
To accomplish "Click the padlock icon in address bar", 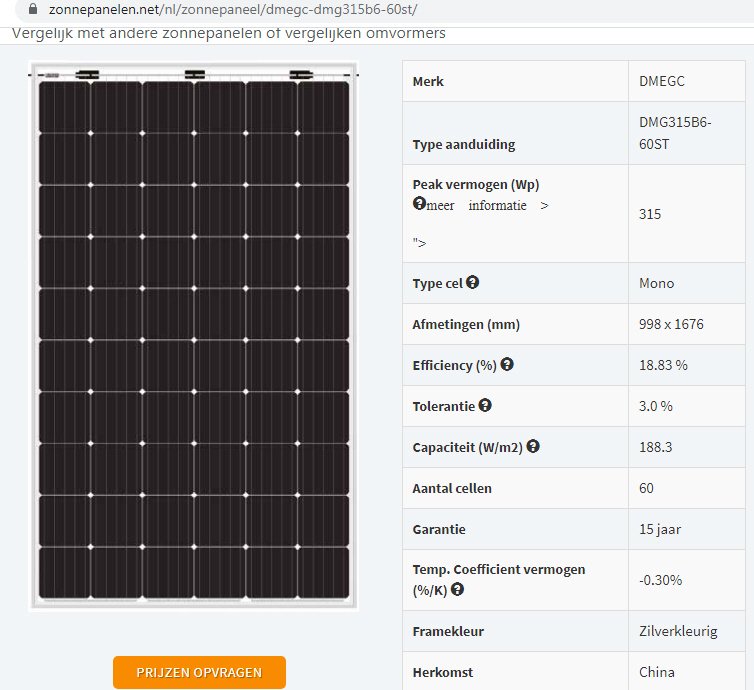I will (x=34, y=9).
